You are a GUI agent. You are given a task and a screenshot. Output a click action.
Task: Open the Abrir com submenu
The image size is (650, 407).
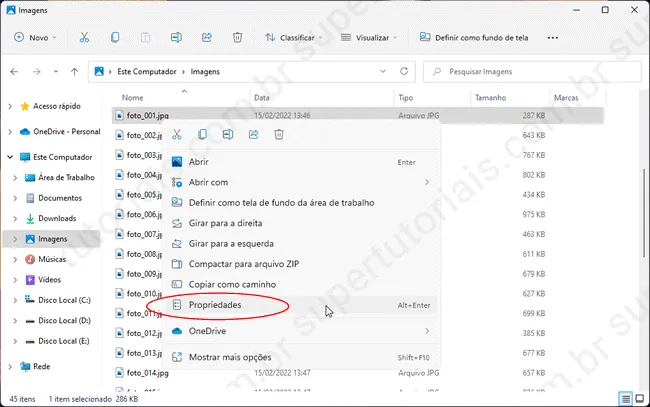click(301, 182)
